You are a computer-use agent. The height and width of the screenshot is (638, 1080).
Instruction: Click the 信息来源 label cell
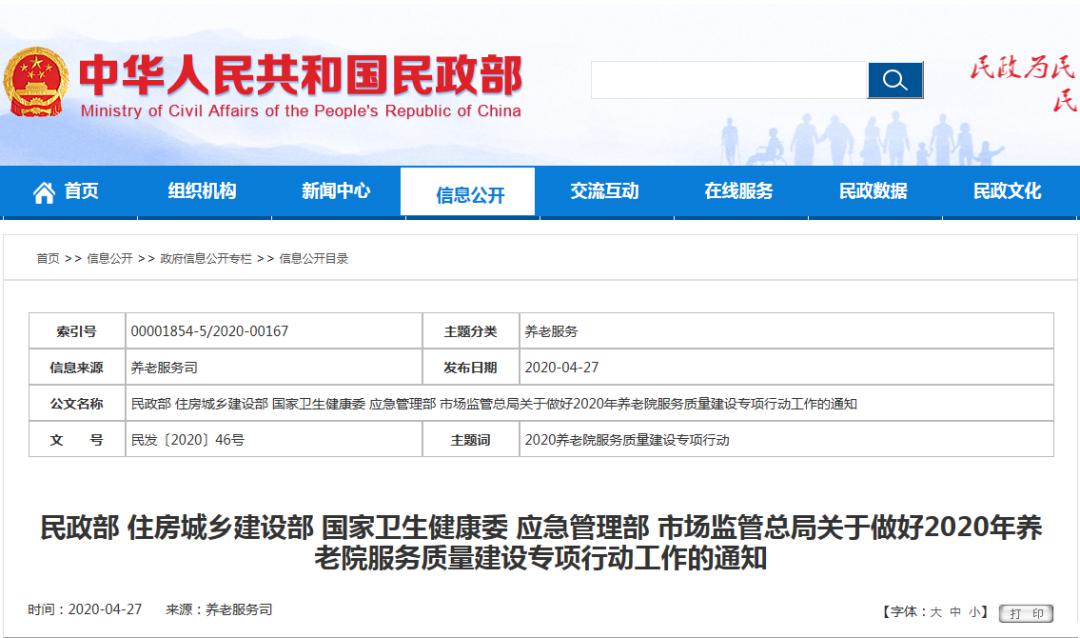[76, 367]
